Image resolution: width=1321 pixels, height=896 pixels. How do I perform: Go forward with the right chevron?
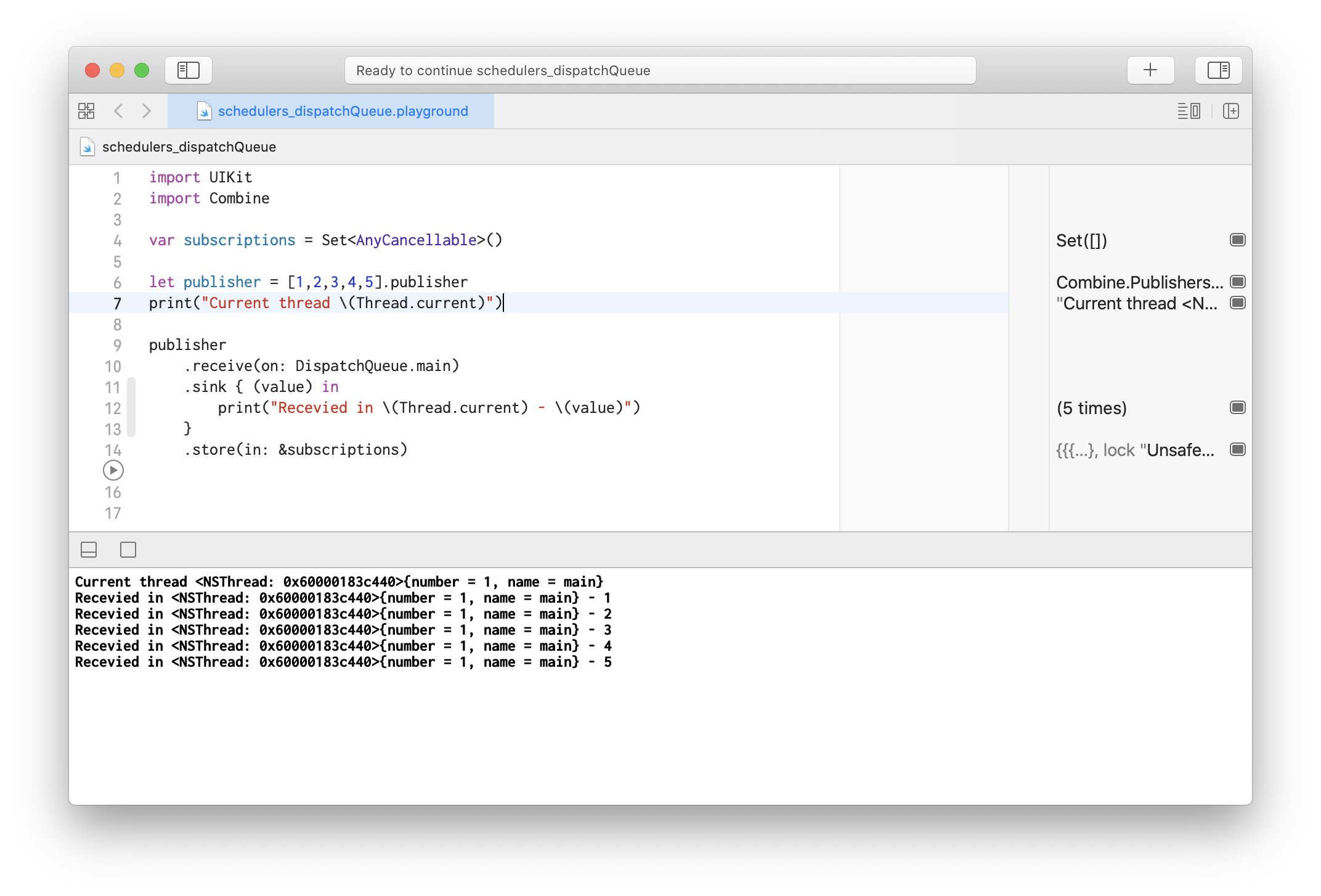[147, 111]
